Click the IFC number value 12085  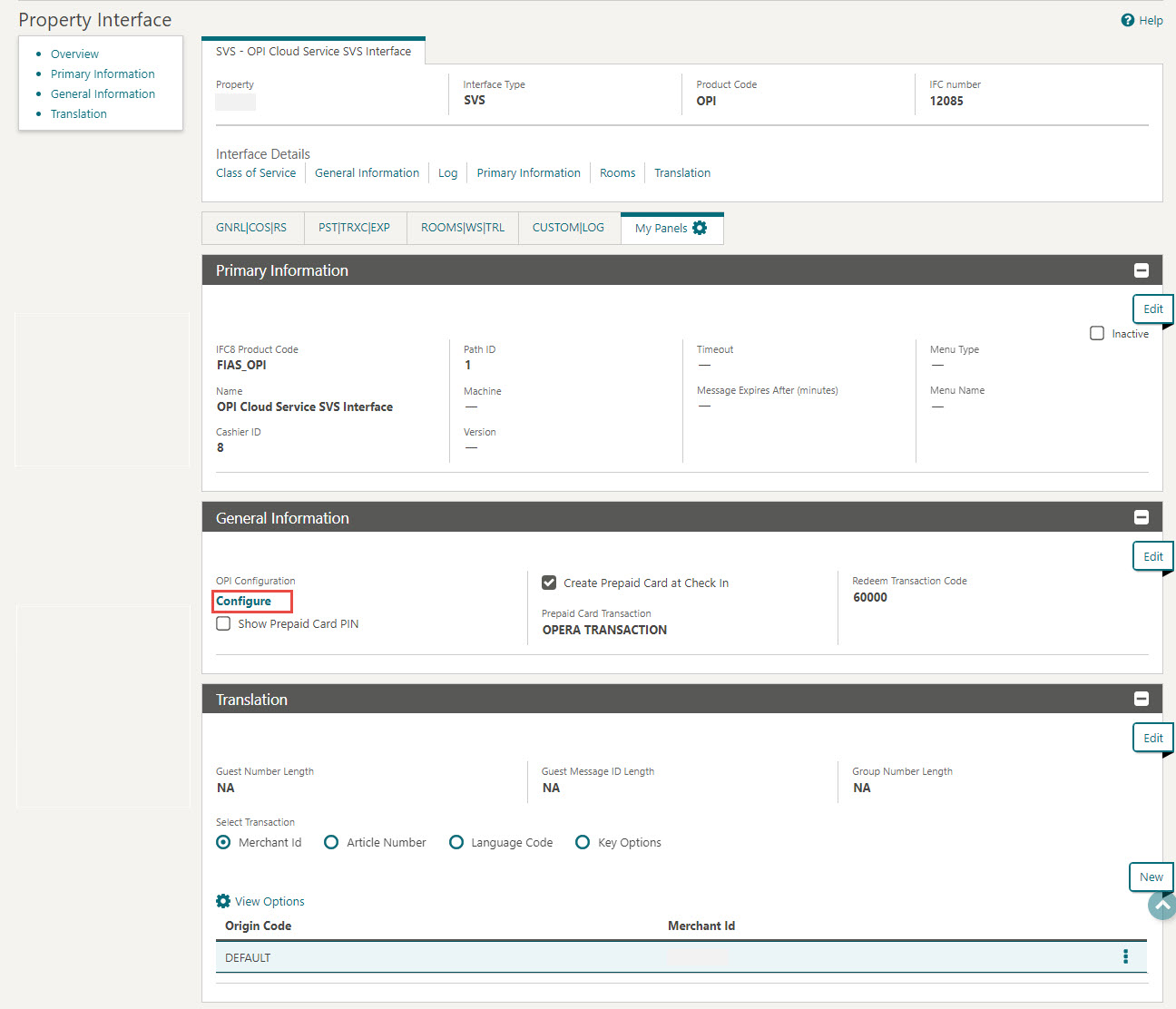(946, 101)
